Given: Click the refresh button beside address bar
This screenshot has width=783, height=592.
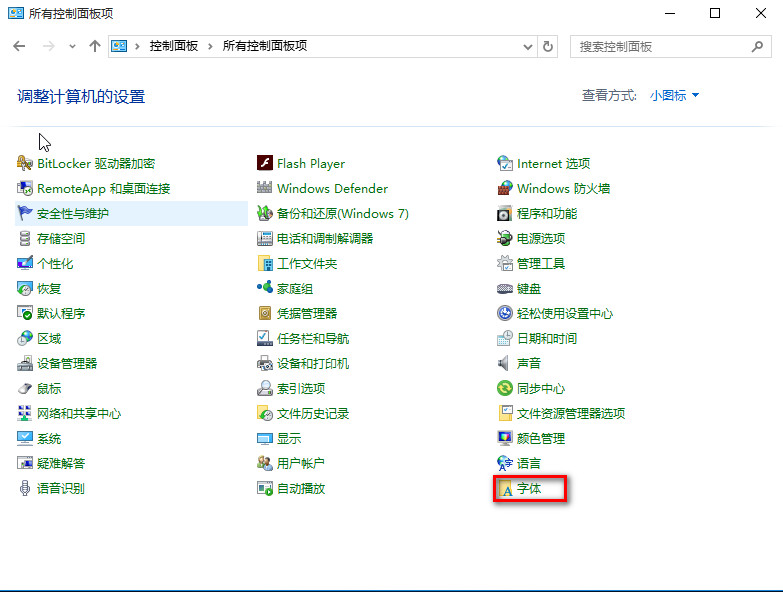Looking at the screenshot, I should (x=548, y=46).
